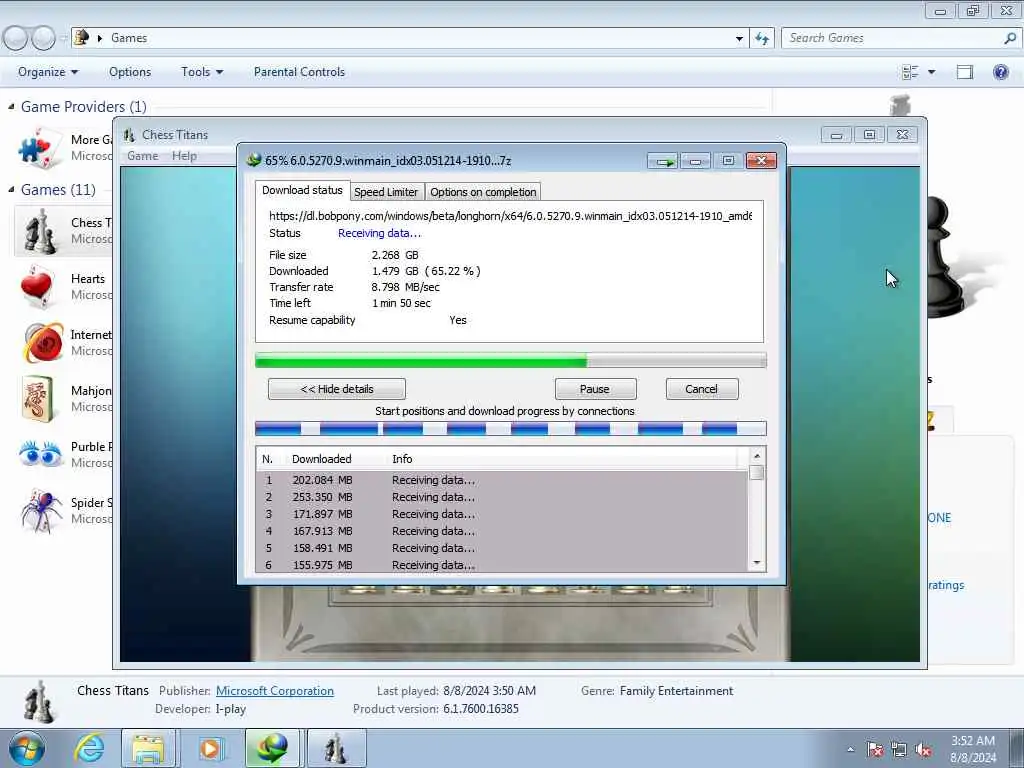This screenshot has height=768, width=1024.
Task: Collapse the Game Providers group
Action: pyautogui.click(x=11, y=106)
